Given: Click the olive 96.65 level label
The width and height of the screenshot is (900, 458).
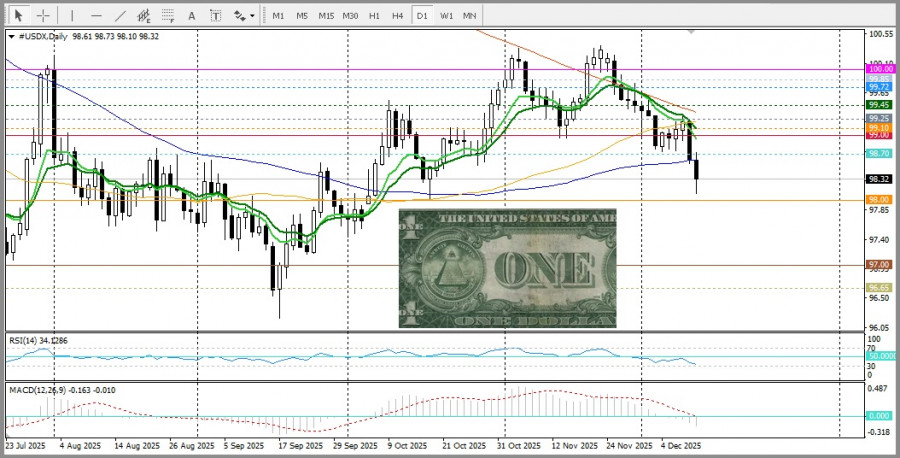Looking at the screenshot, I should coord(879,288).
